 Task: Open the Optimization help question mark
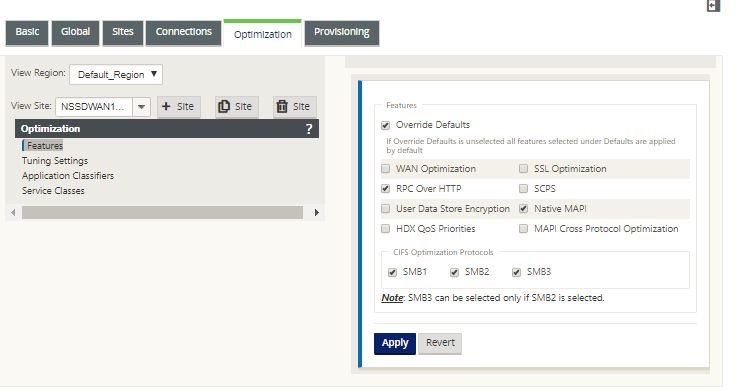pos(309,129)
